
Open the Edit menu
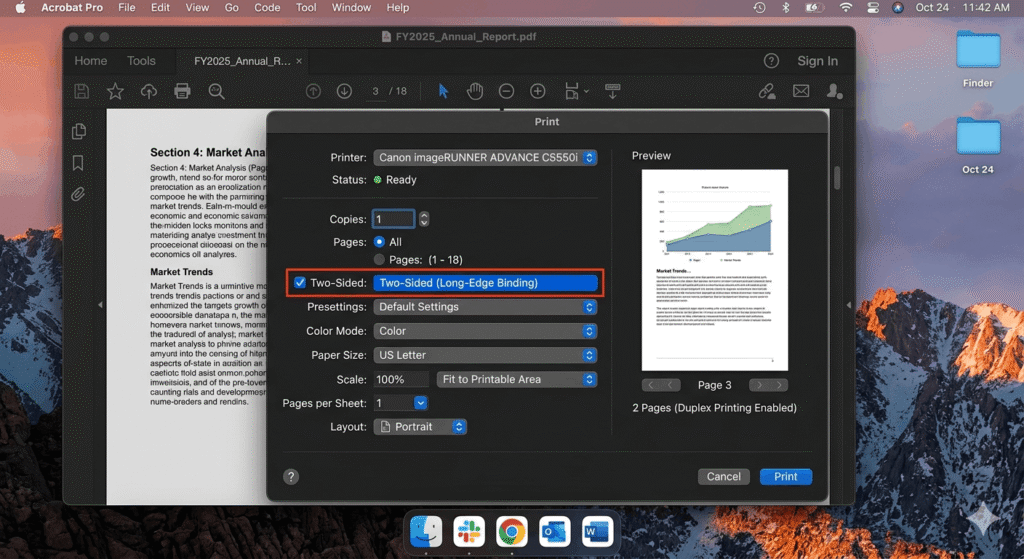point(160,8)
